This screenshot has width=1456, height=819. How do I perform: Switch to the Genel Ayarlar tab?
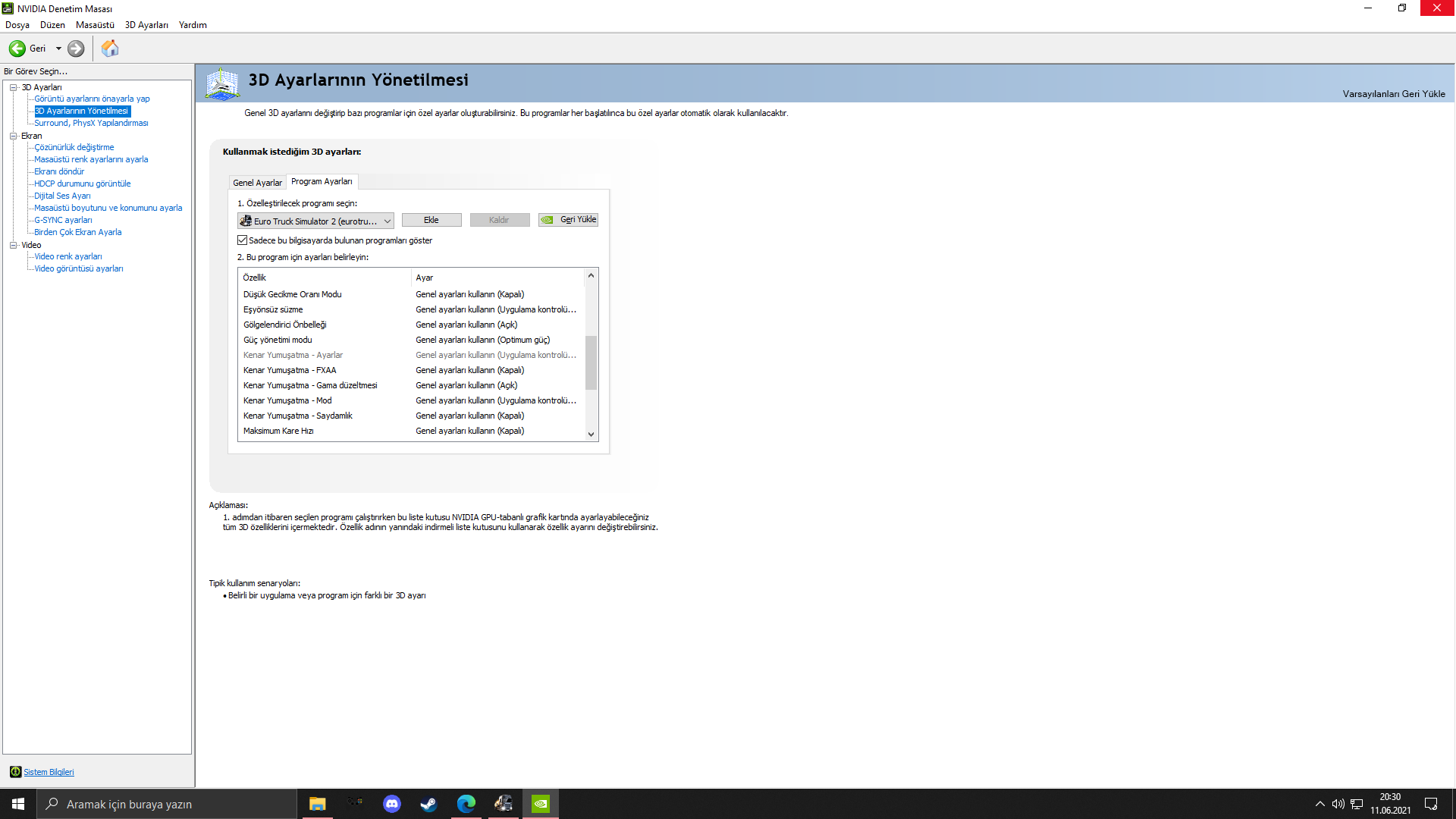pos(257,183)
